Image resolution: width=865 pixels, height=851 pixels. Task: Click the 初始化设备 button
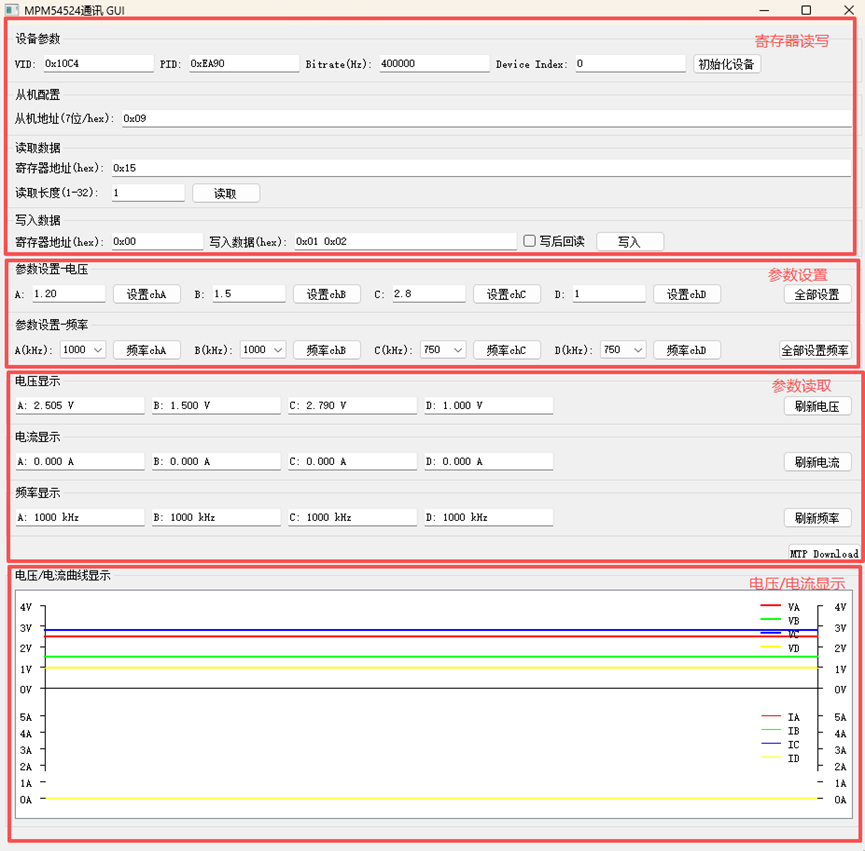(x=727, y=64)
